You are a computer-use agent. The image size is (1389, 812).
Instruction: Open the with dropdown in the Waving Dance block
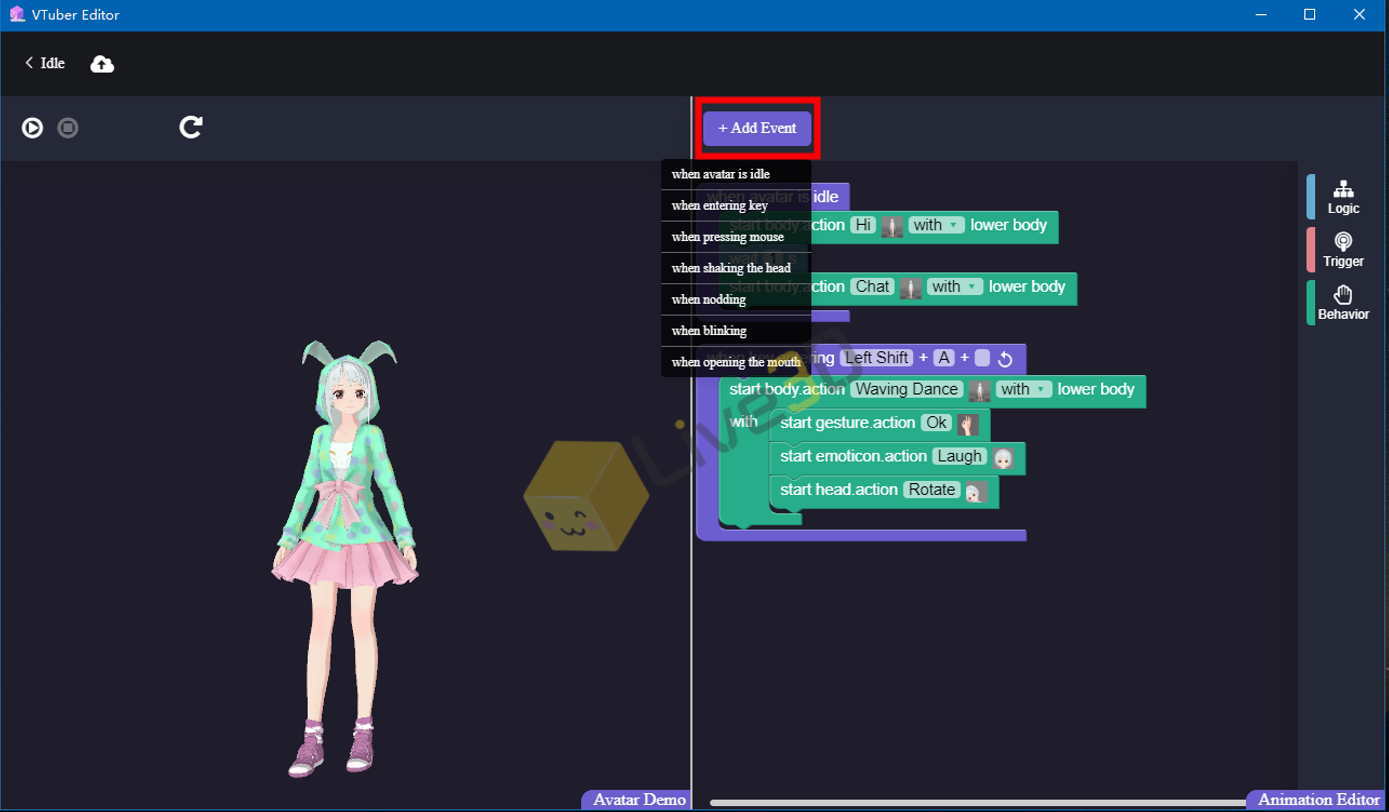pos(1024,389)
